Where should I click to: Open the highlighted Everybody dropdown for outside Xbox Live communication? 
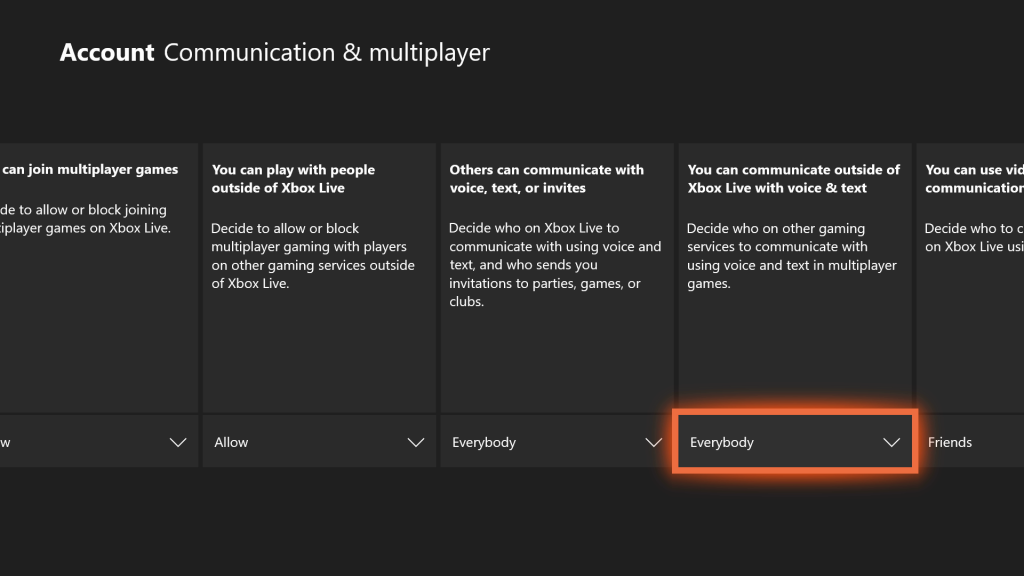tap(795, 442)
